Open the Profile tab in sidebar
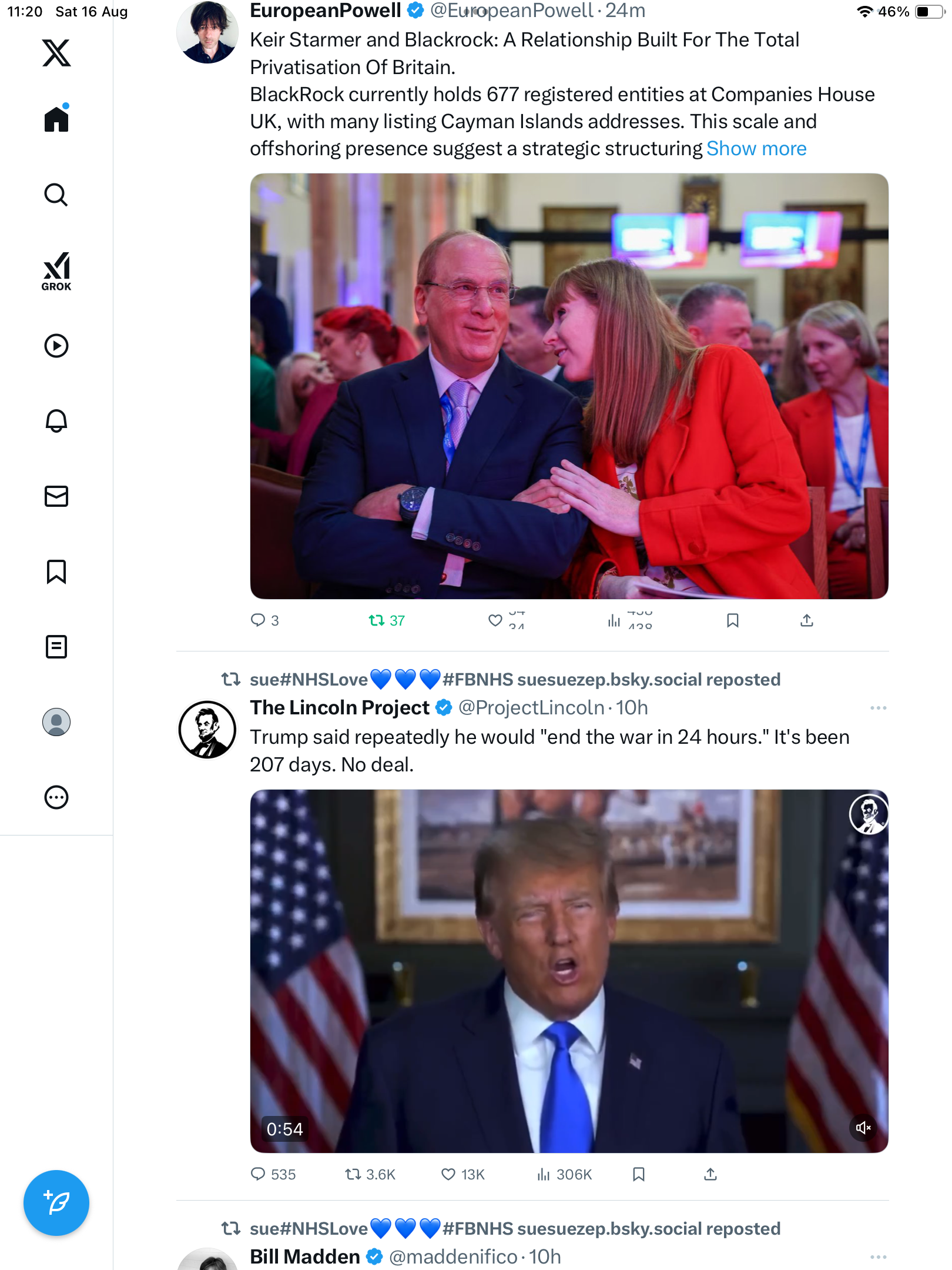 coord(56,722)
